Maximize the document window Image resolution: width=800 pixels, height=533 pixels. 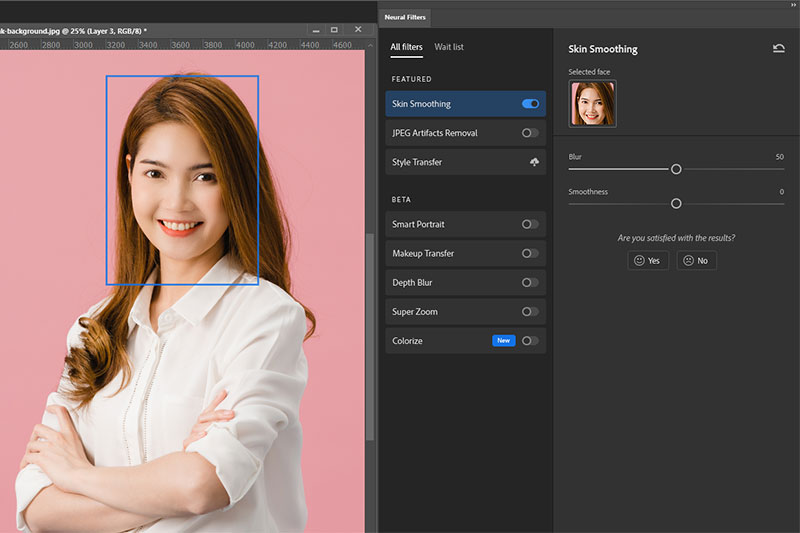(x=333, y=30)
